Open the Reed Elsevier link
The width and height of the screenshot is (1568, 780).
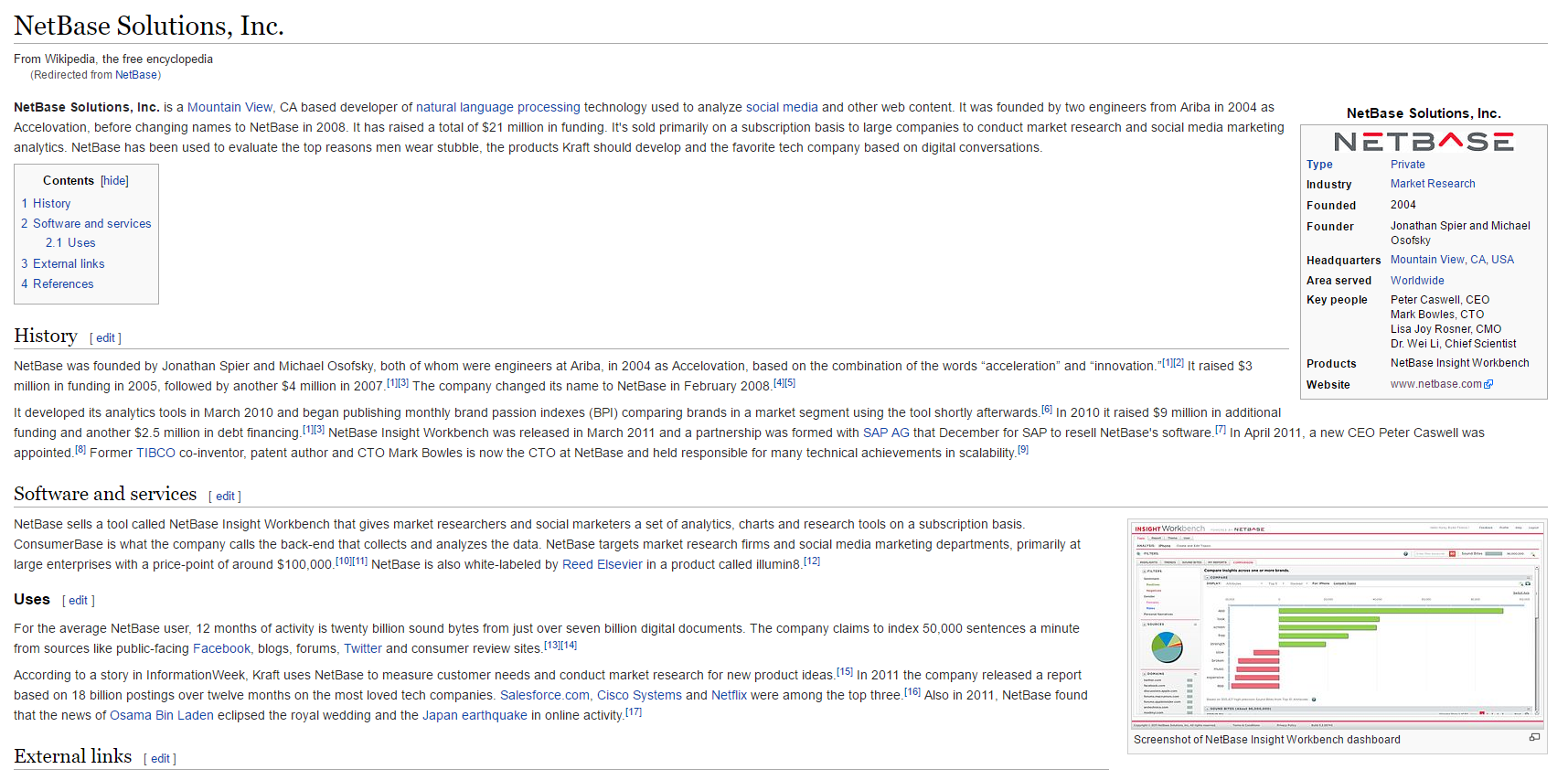603,564
